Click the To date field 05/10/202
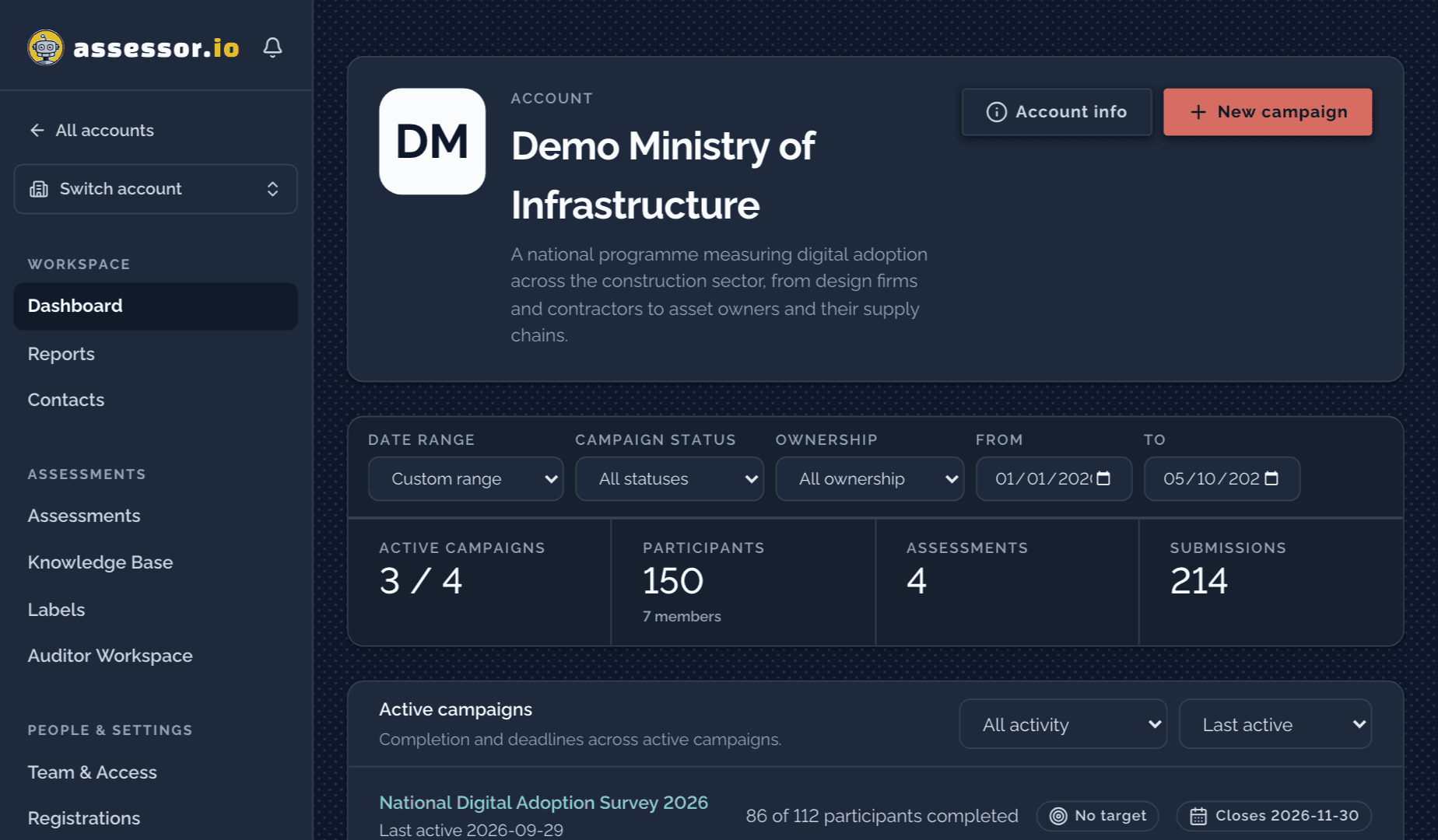Image resolution: width=1438 pixels, height=840 pixels. [x=1222, y=478]
